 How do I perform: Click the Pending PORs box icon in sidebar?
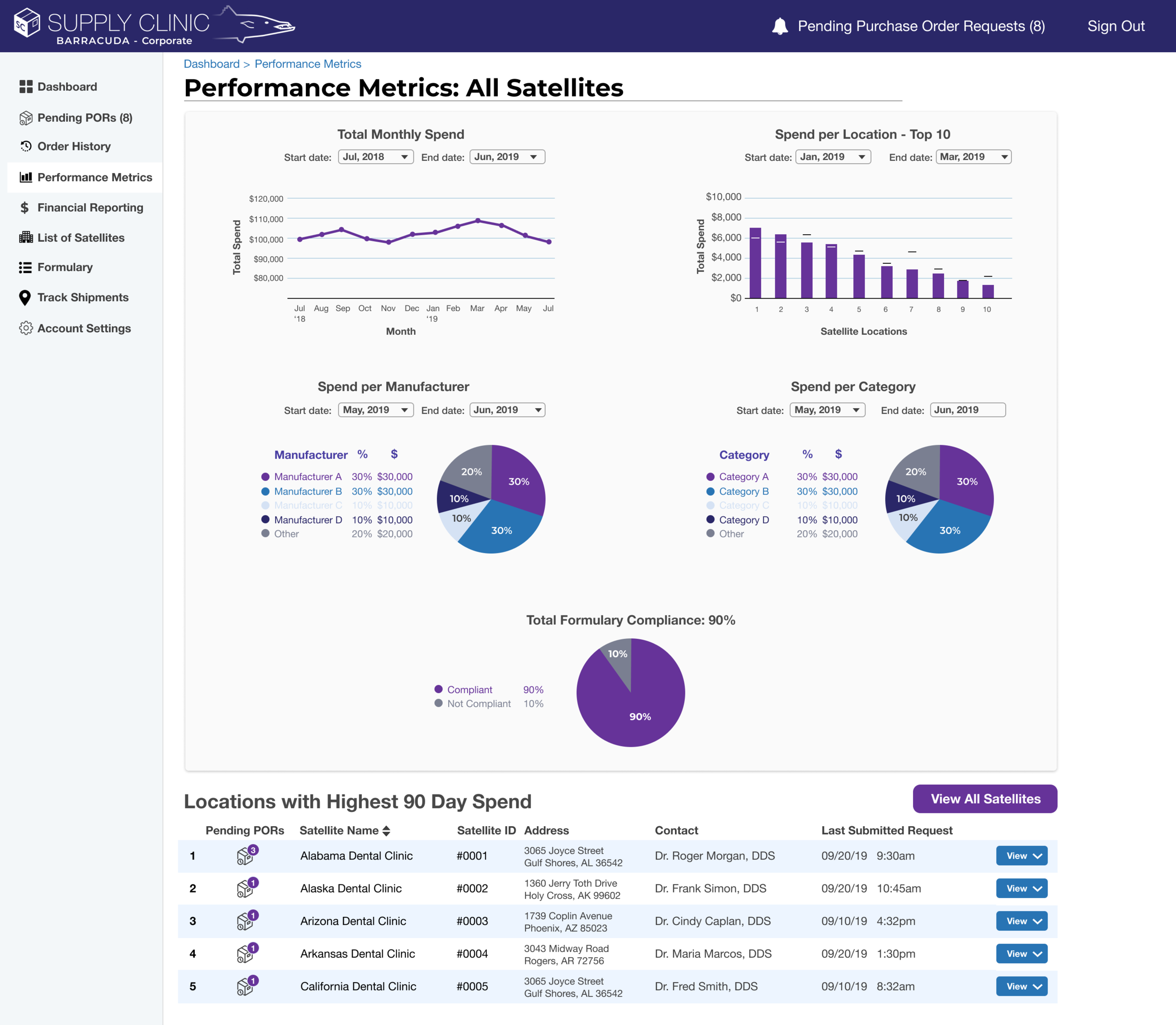coord(26,118)
